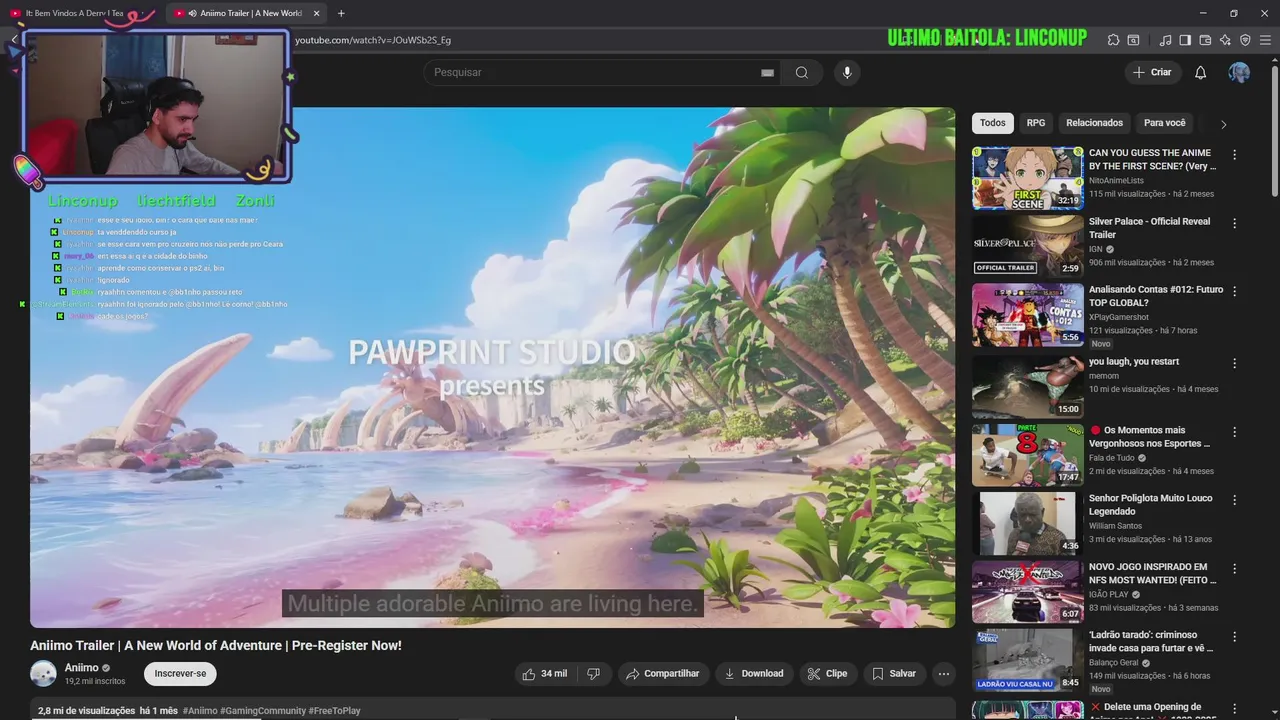Open 'Senhor Poliglota Muito Louco' video title

1150,505
